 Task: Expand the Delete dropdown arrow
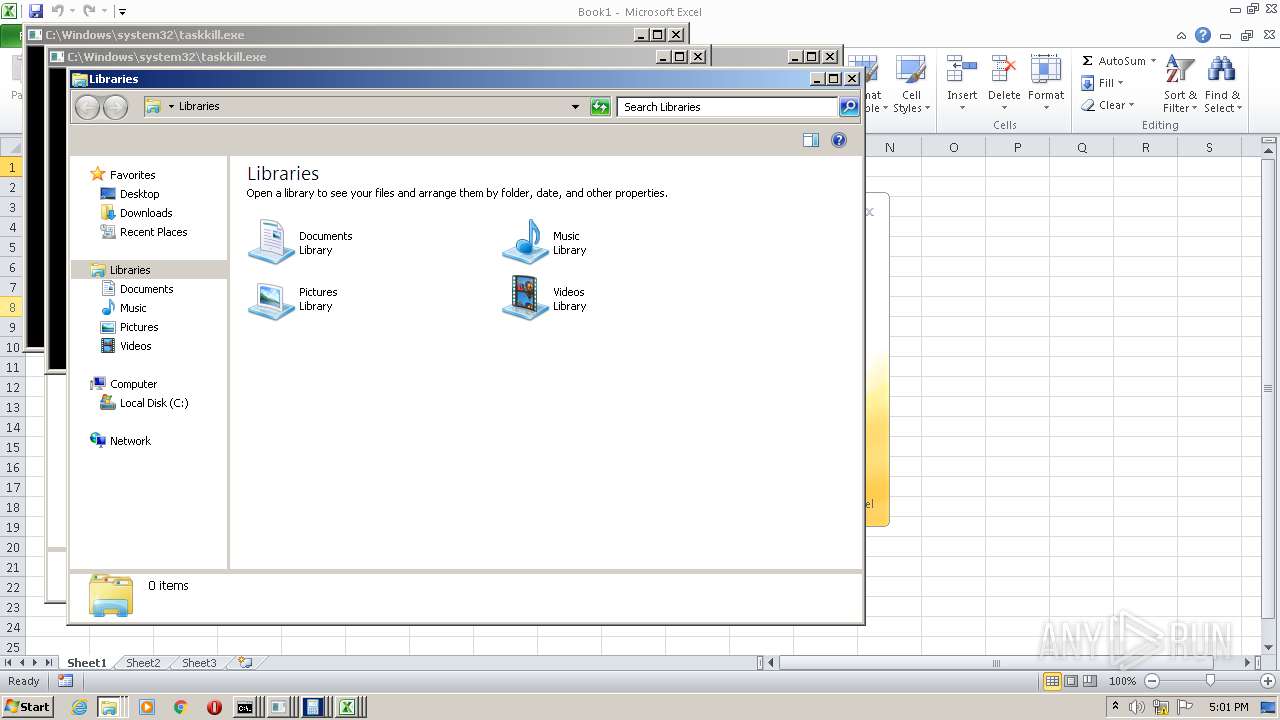pyautogui.click(x=1003, y=108)
